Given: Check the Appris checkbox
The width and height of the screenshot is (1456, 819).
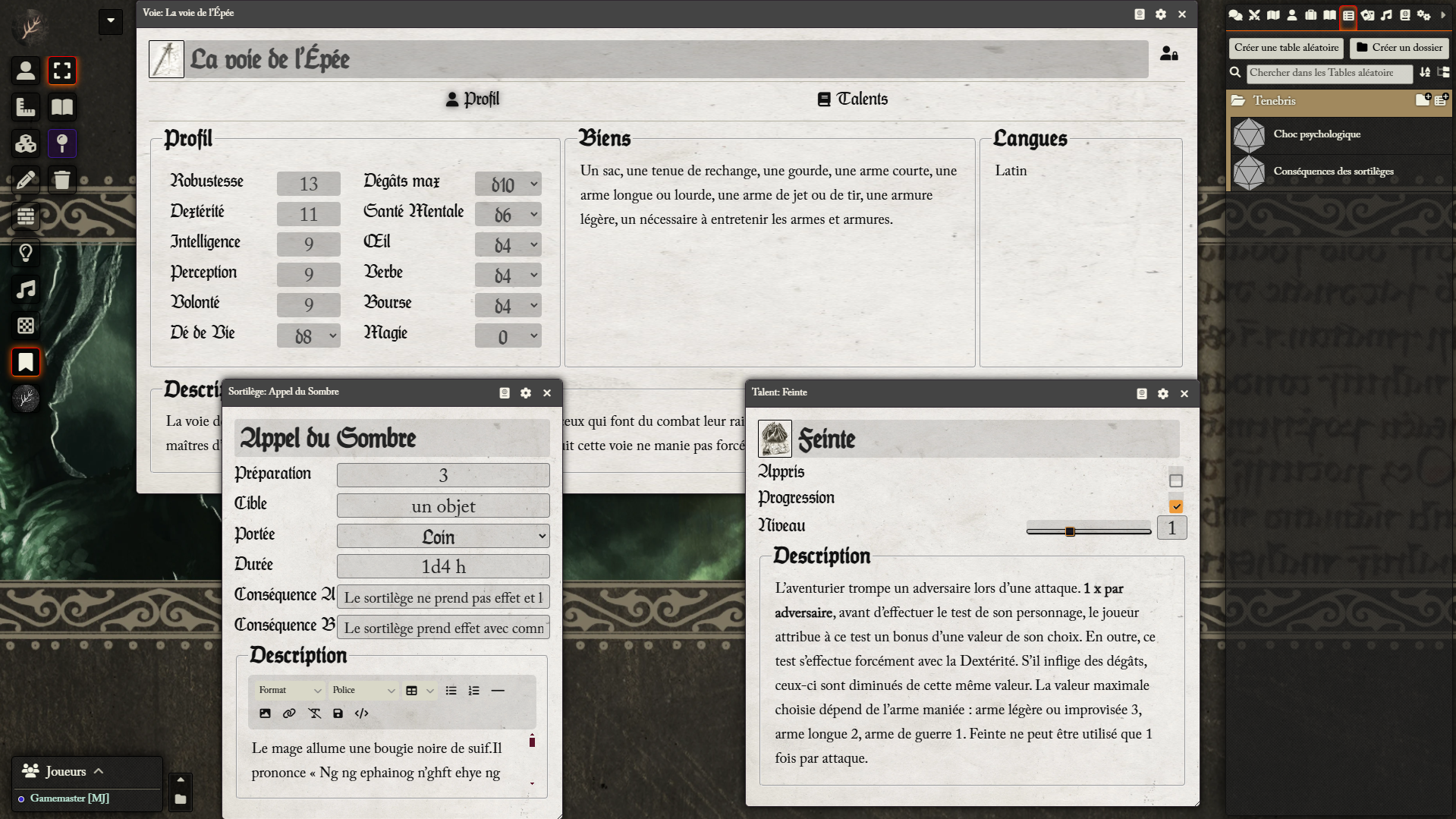Looking at the screenshot, I should 1175,480.
